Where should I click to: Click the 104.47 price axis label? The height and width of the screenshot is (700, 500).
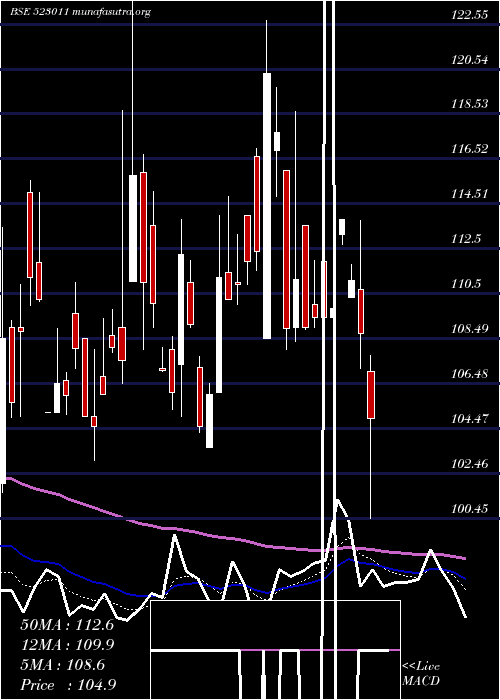coord(469,419)
